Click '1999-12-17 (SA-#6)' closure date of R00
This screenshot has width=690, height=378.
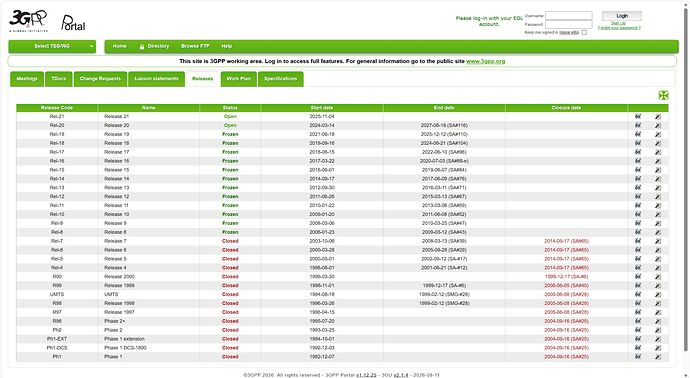(566, 277)
